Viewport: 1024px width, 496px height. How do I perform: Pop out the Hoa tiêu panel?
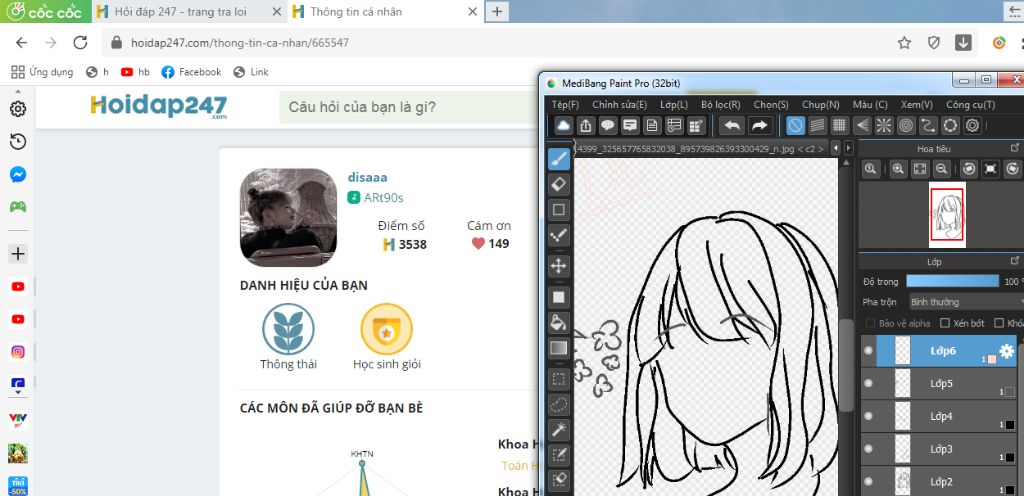pos(1014,148)
